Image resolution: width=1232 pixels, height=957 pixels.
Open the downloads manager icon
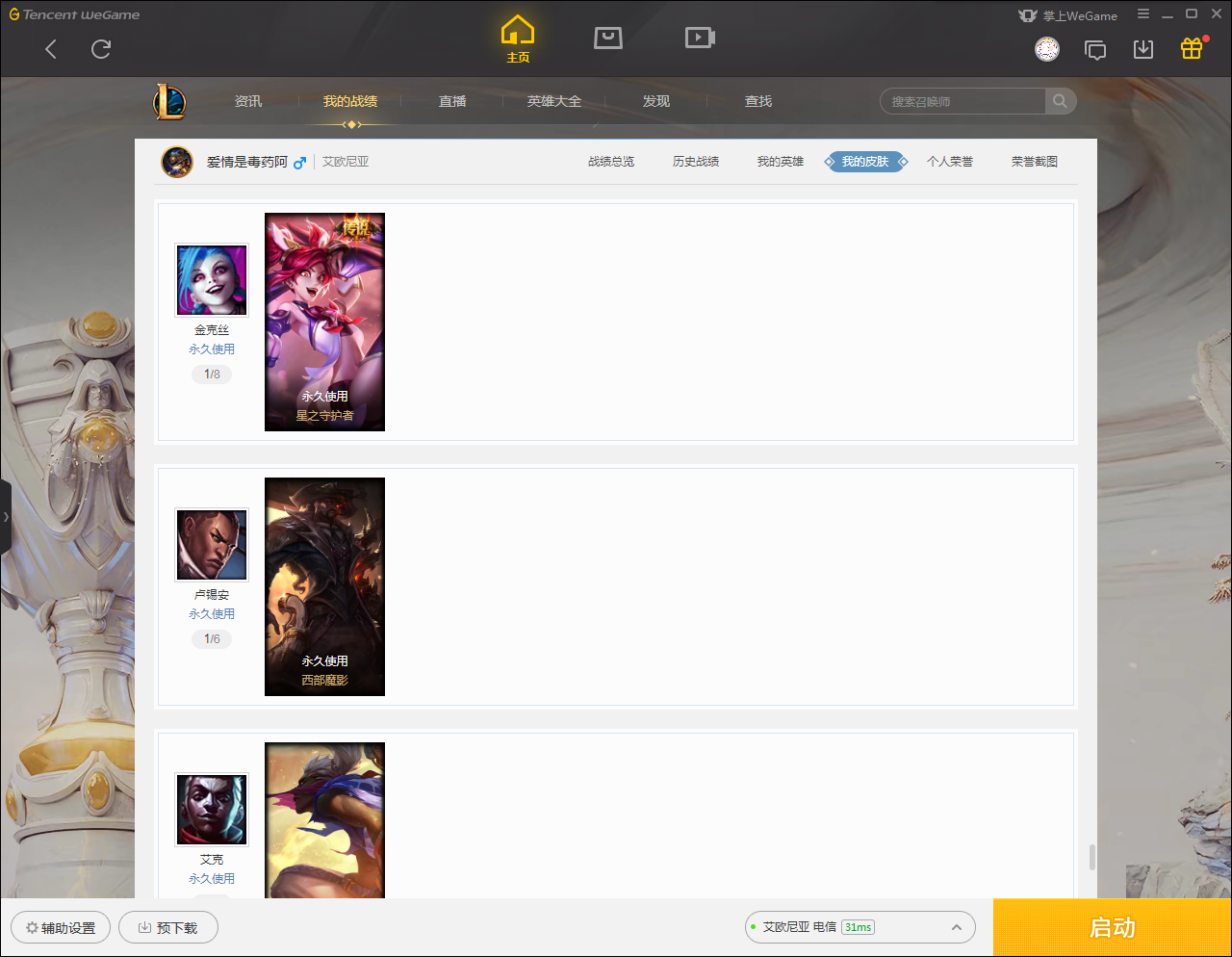(1143, 49)
